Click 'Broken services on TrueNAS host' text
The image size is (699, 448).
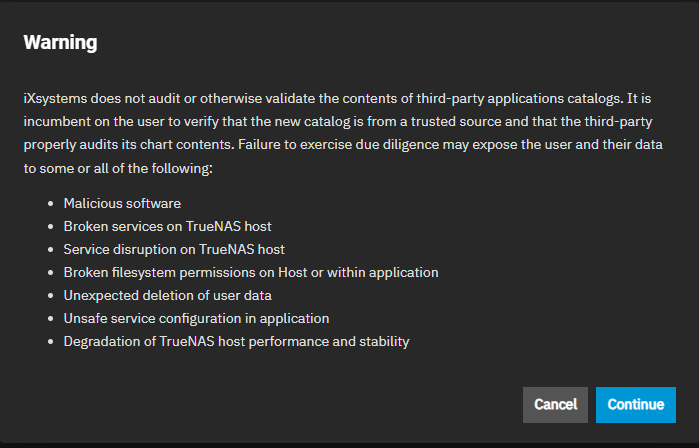coord(166,226)
